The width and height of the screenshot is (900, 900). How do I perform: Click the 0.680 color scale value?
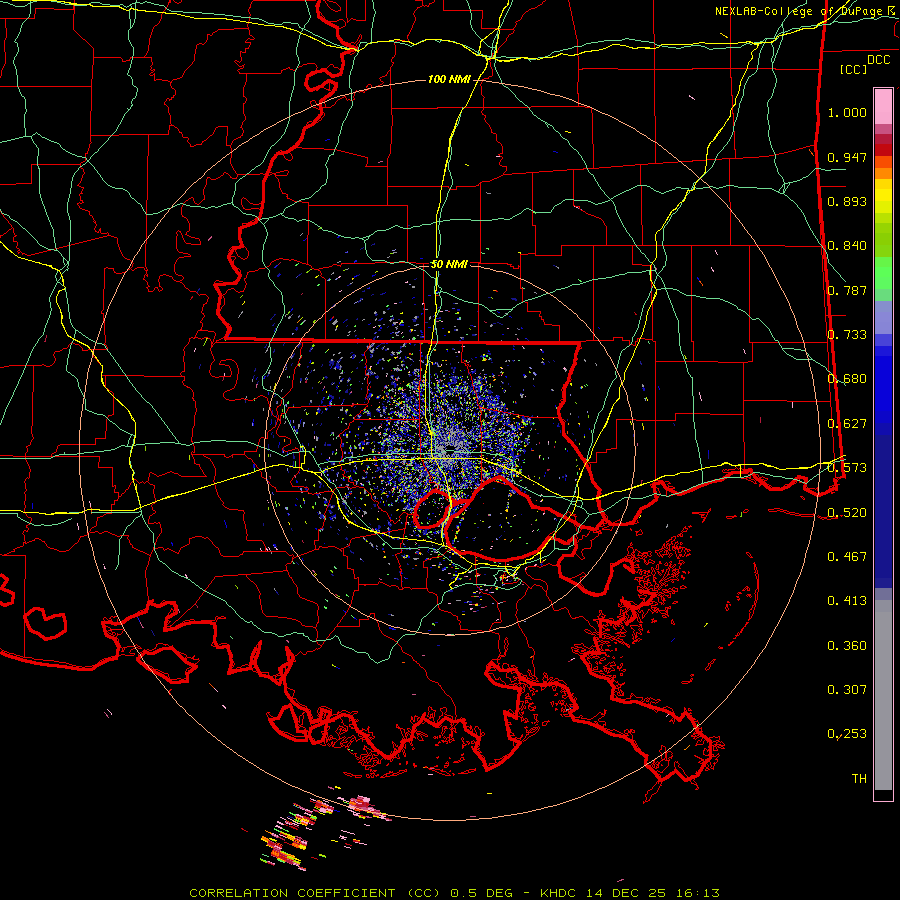[847, 379]
